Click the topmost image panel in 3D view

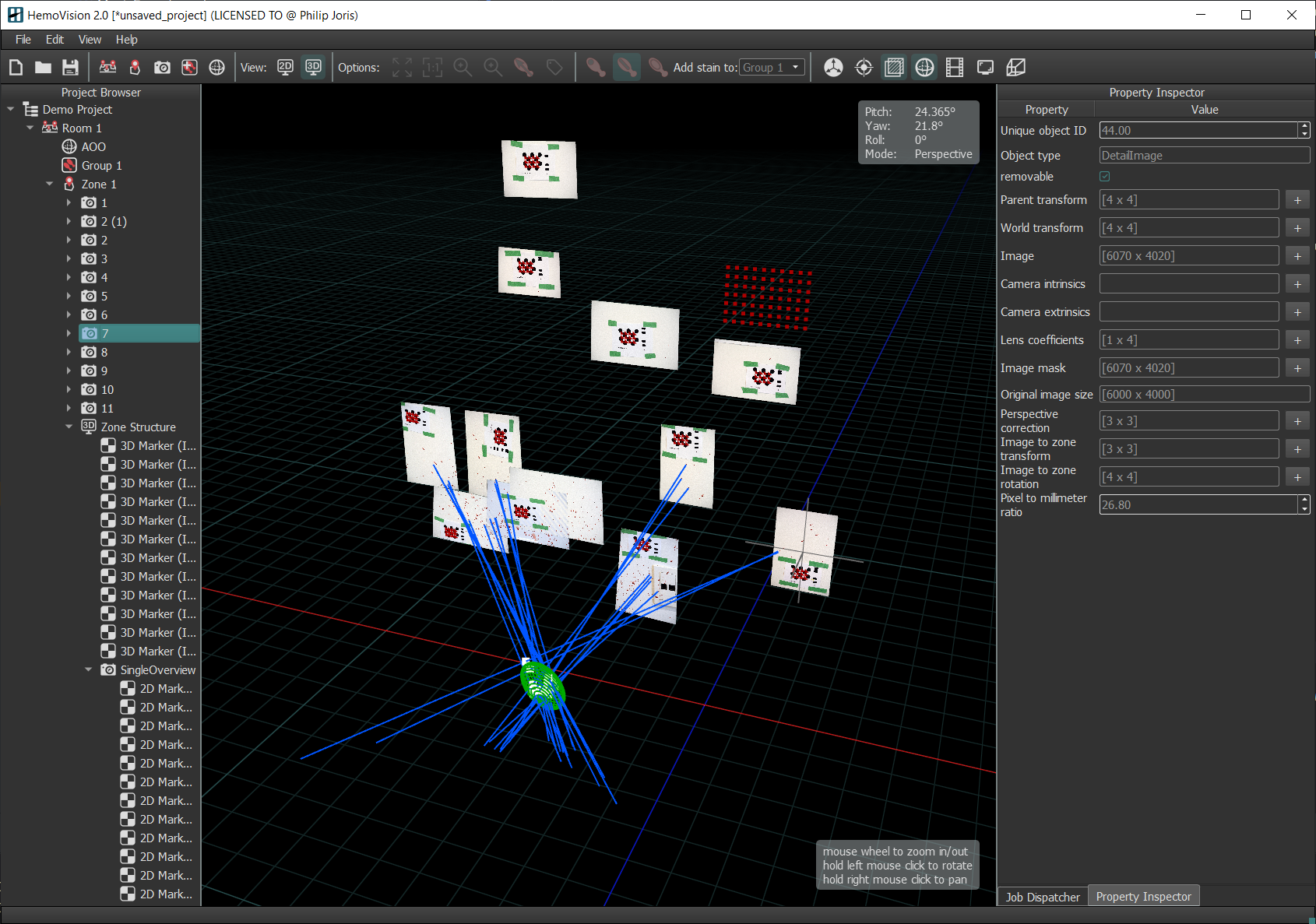tap(540, 169)
